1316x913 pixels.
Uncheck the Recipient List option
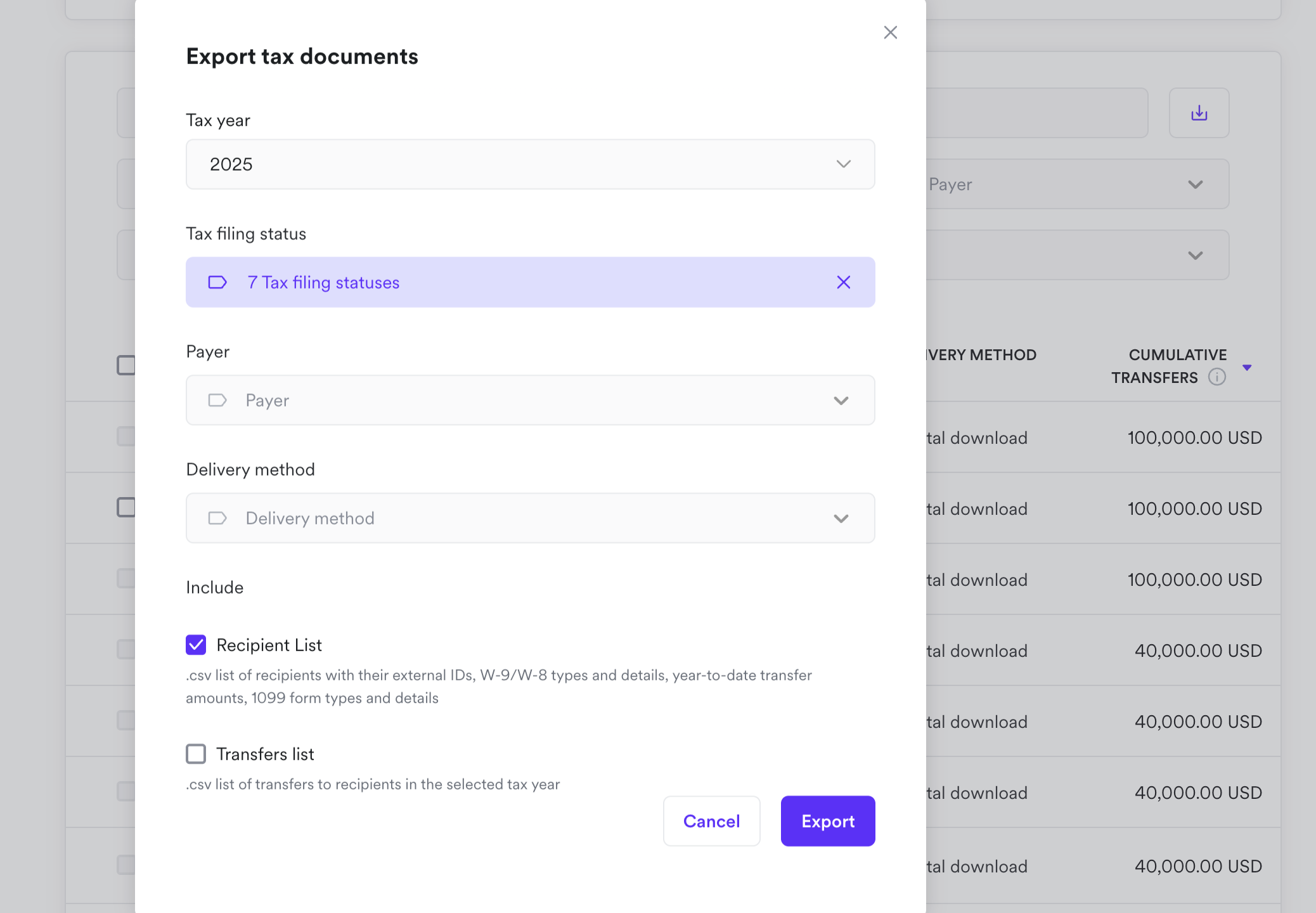coord(196,645)
